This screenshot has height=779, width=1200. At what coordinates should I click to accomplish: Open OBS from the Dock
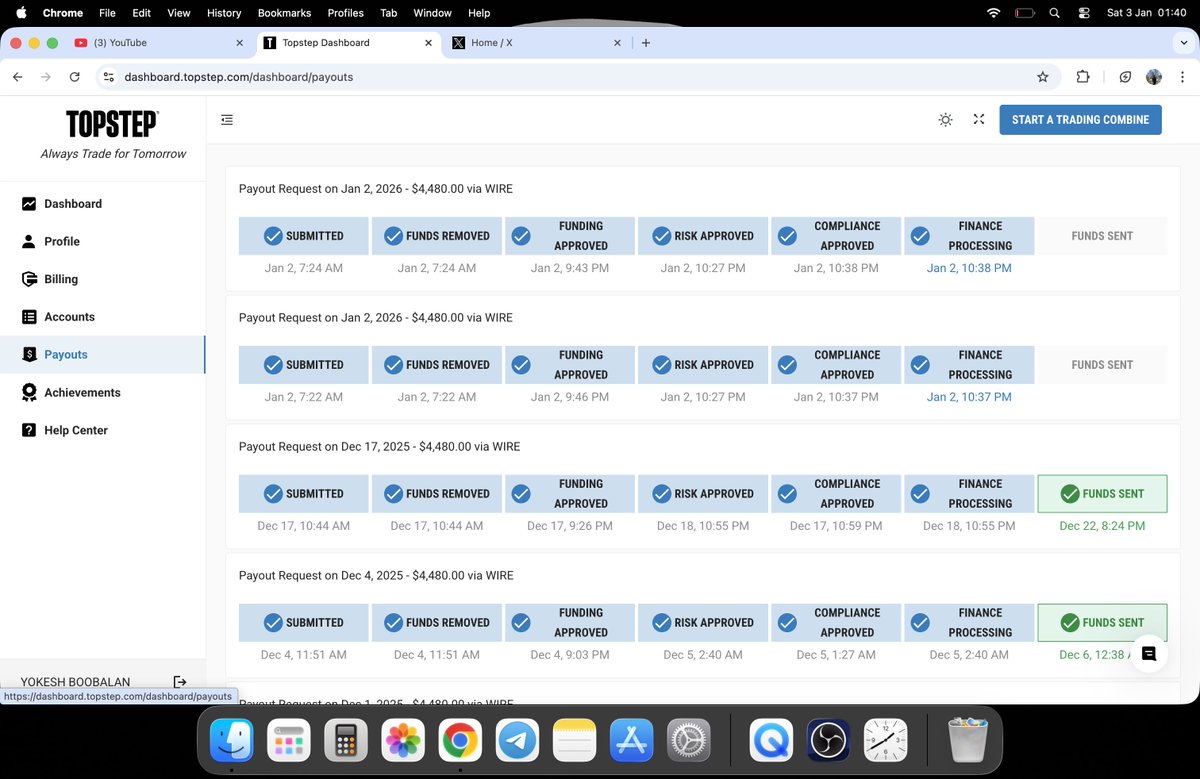pyautogui.click(x=828, y=741)
